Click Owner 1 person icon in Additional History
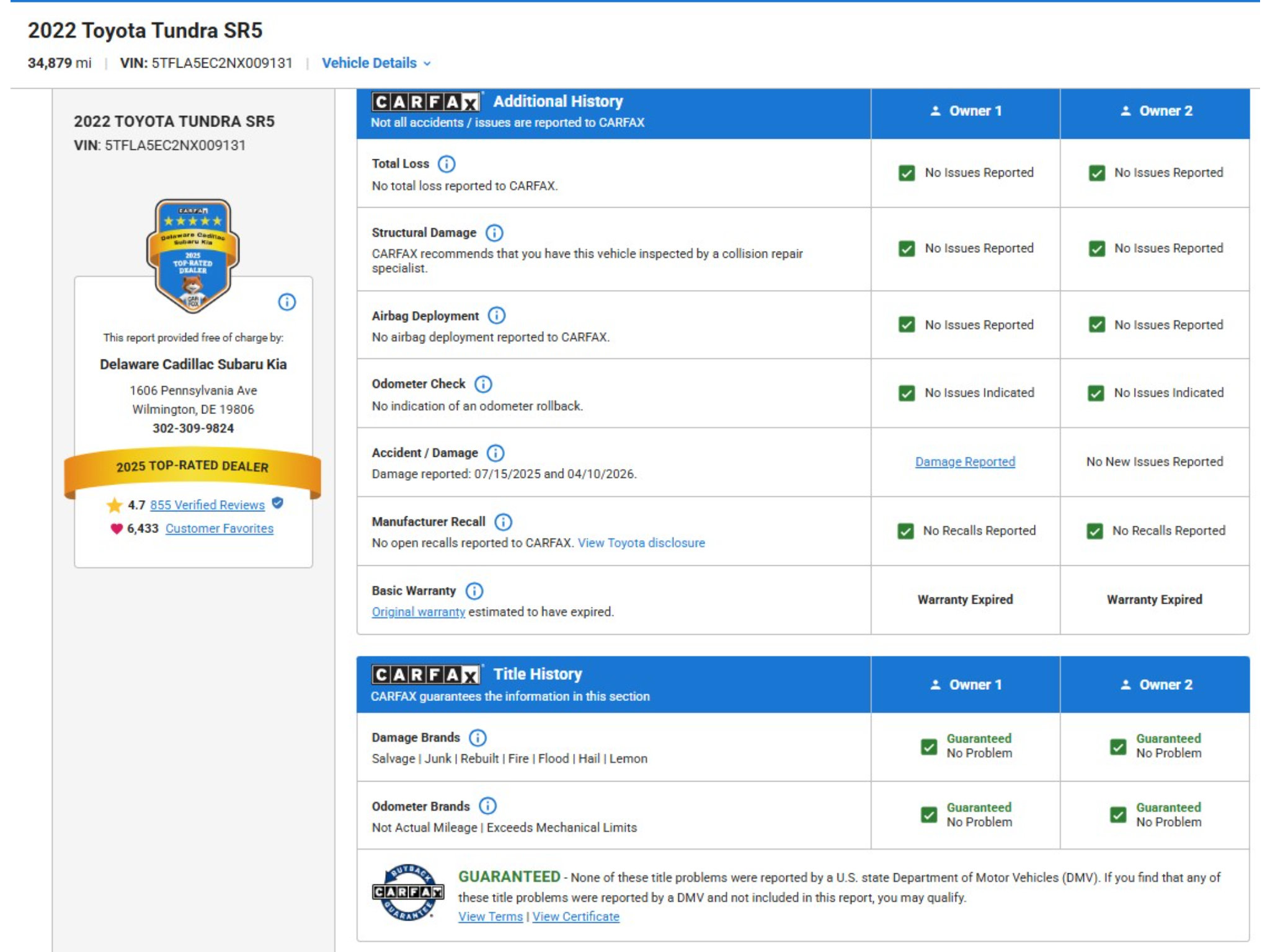The image size is (1270, 952). point(935,111)
